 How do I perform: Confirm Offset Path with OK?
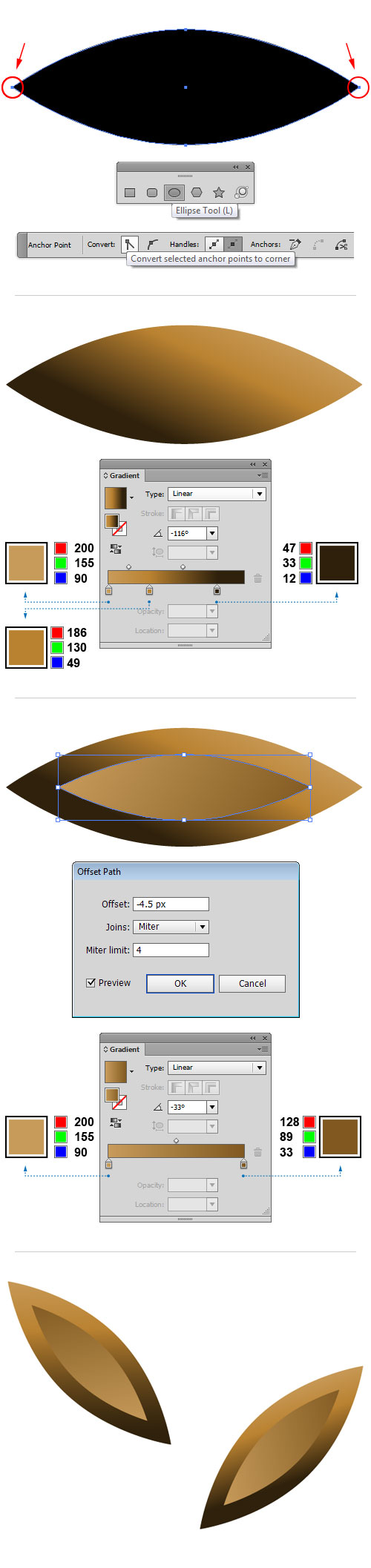click(180, 983)
